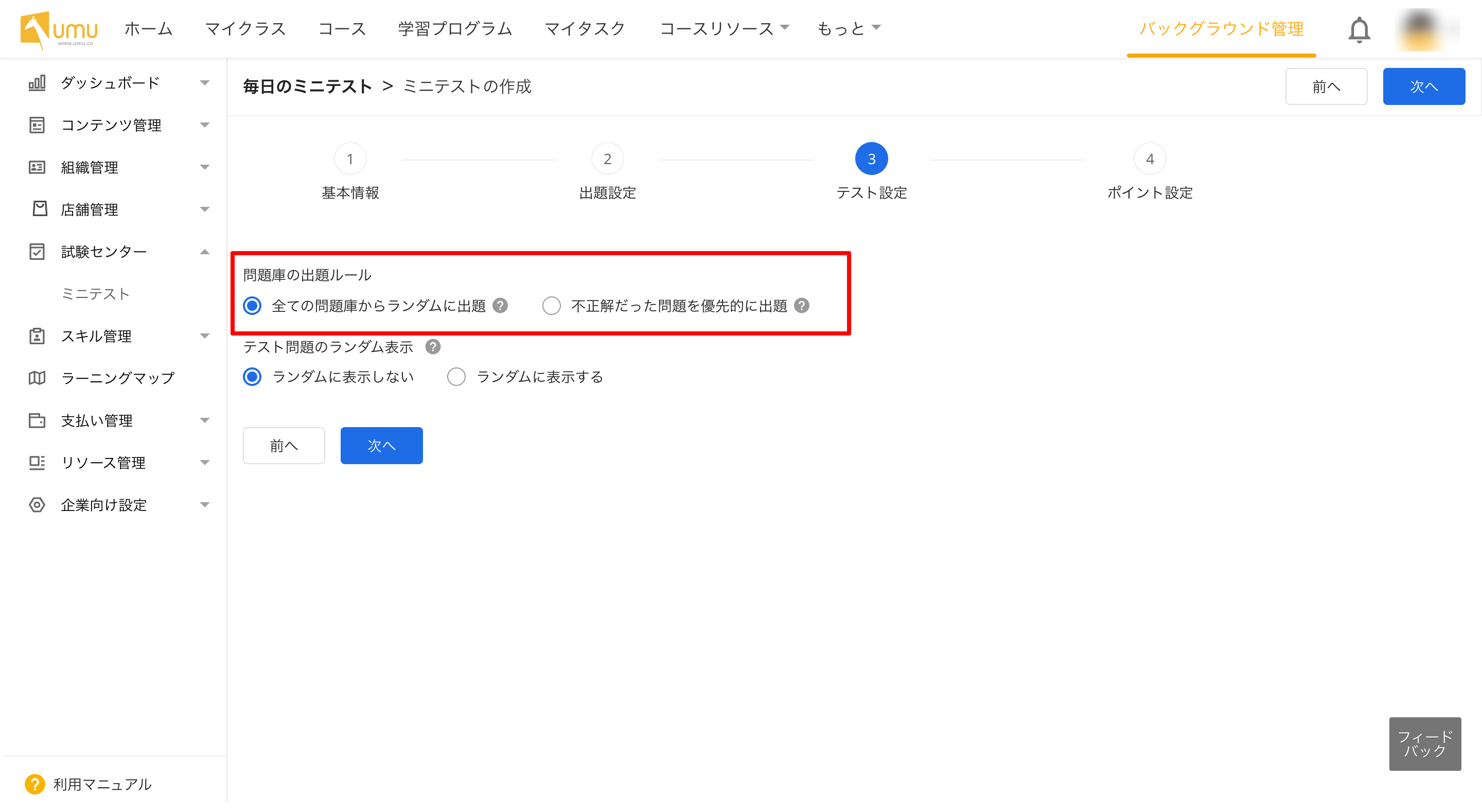Click the bottom blue 次へ button
Screen dimensions: 1482x812
[381, 446]
